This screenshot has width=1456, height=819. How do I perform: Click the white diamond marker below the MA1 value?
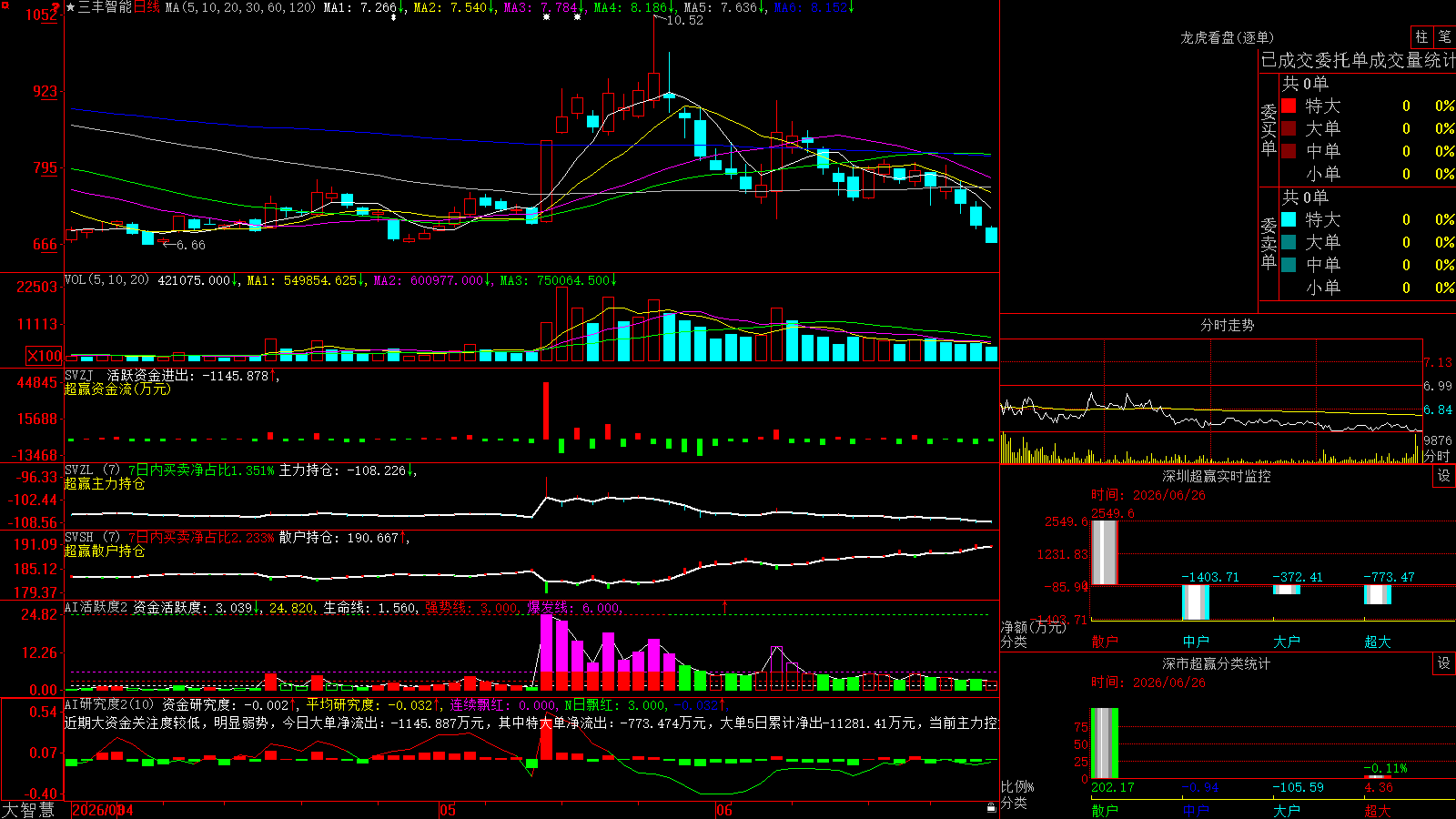click(393, 17)
